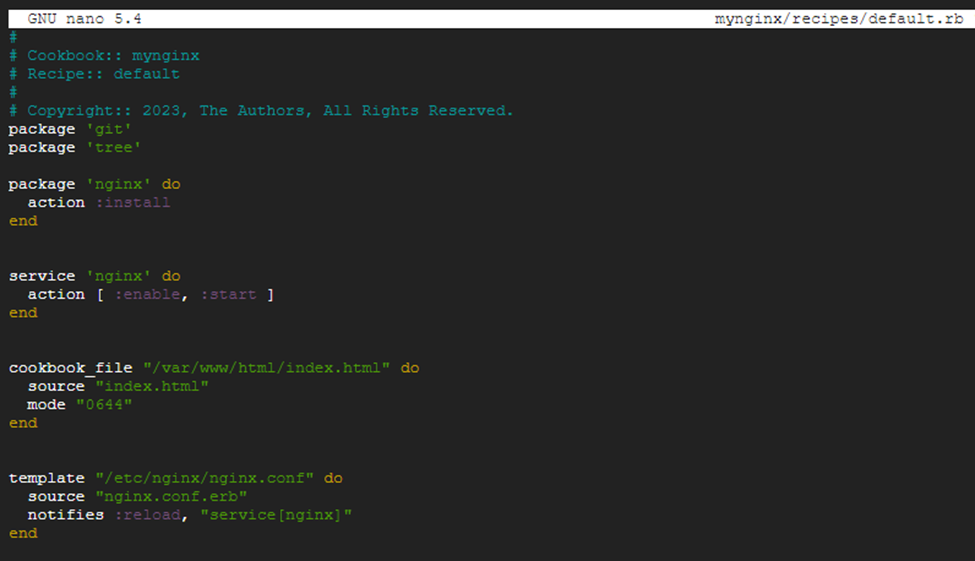Click the 'end' after action :install
Screen dimensions: 975x561
pos(23,221)
